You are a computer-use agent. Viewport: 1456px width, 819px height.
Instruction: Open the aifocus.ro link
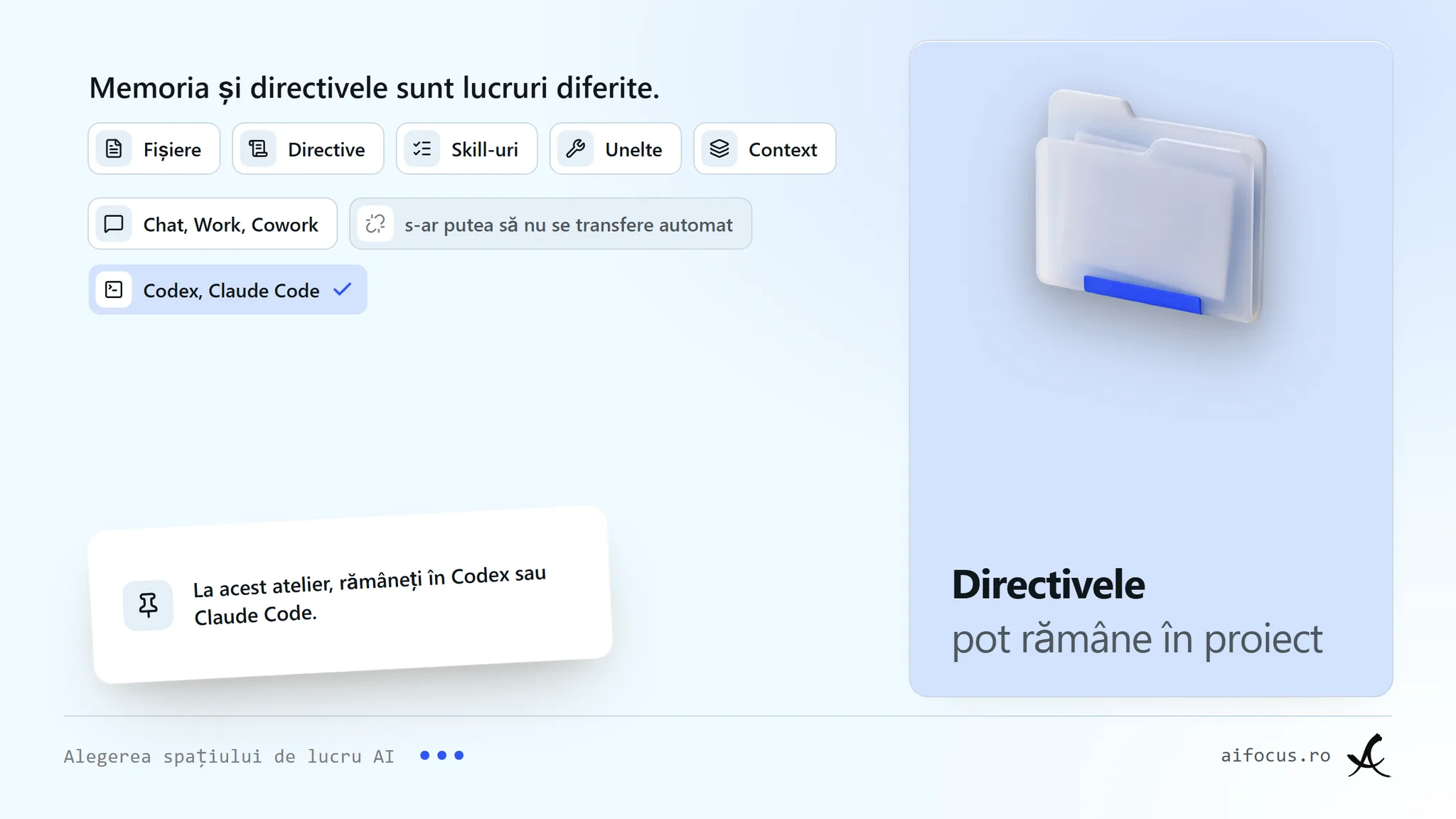1275,755
